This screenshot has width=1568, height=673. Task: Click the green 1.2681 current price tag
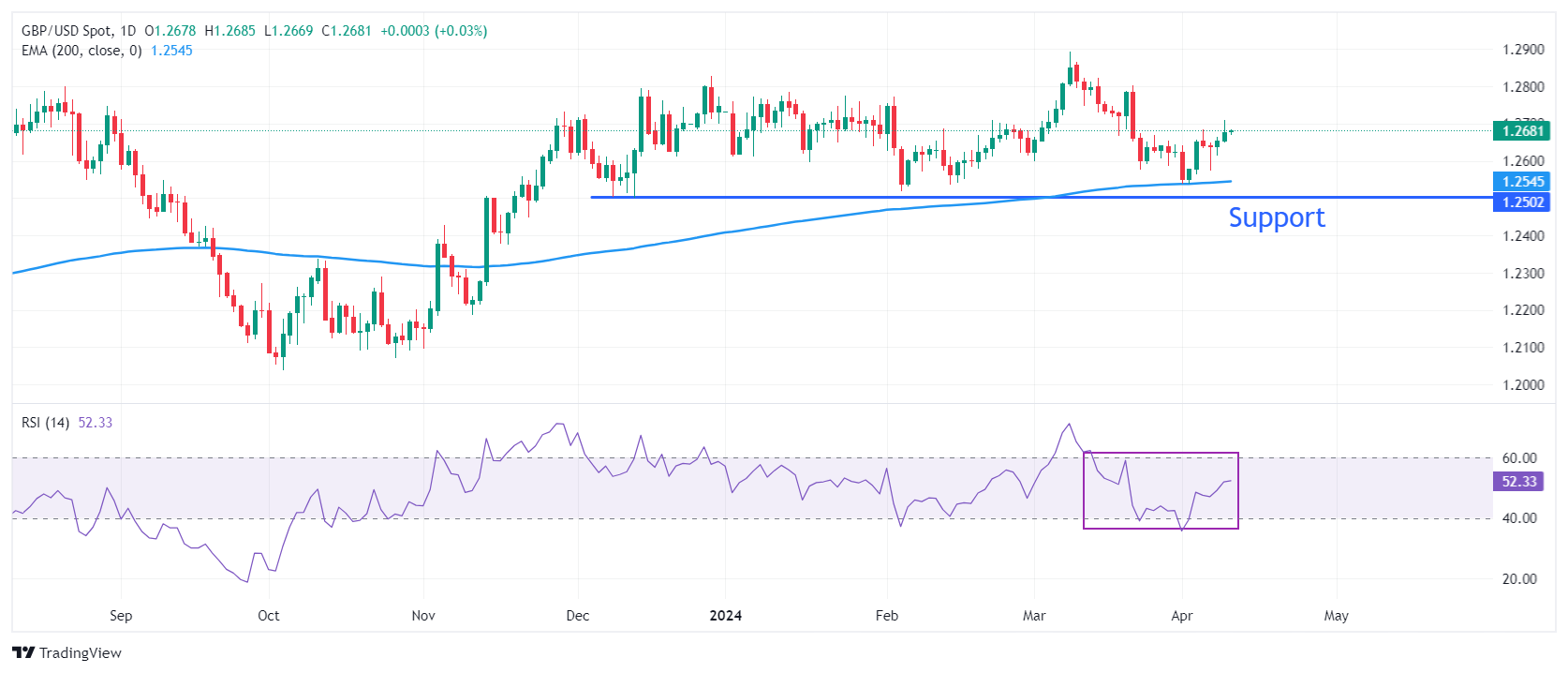coord(1521,131)
